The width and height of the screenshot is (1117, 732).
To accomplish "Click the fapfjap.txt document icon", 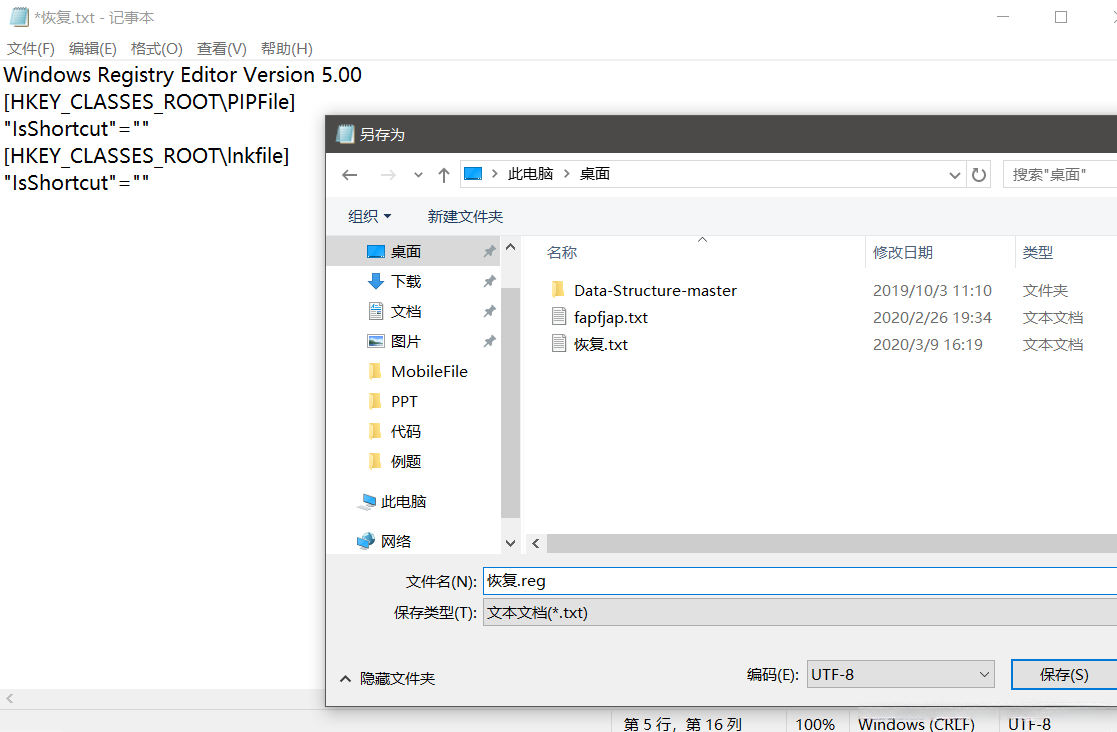I will (559, 317).
